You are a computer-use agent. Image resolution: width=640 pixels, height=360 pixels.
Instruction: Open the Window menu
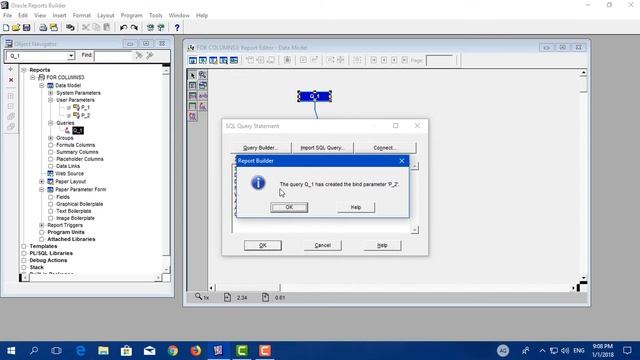(x=179, y=15)
